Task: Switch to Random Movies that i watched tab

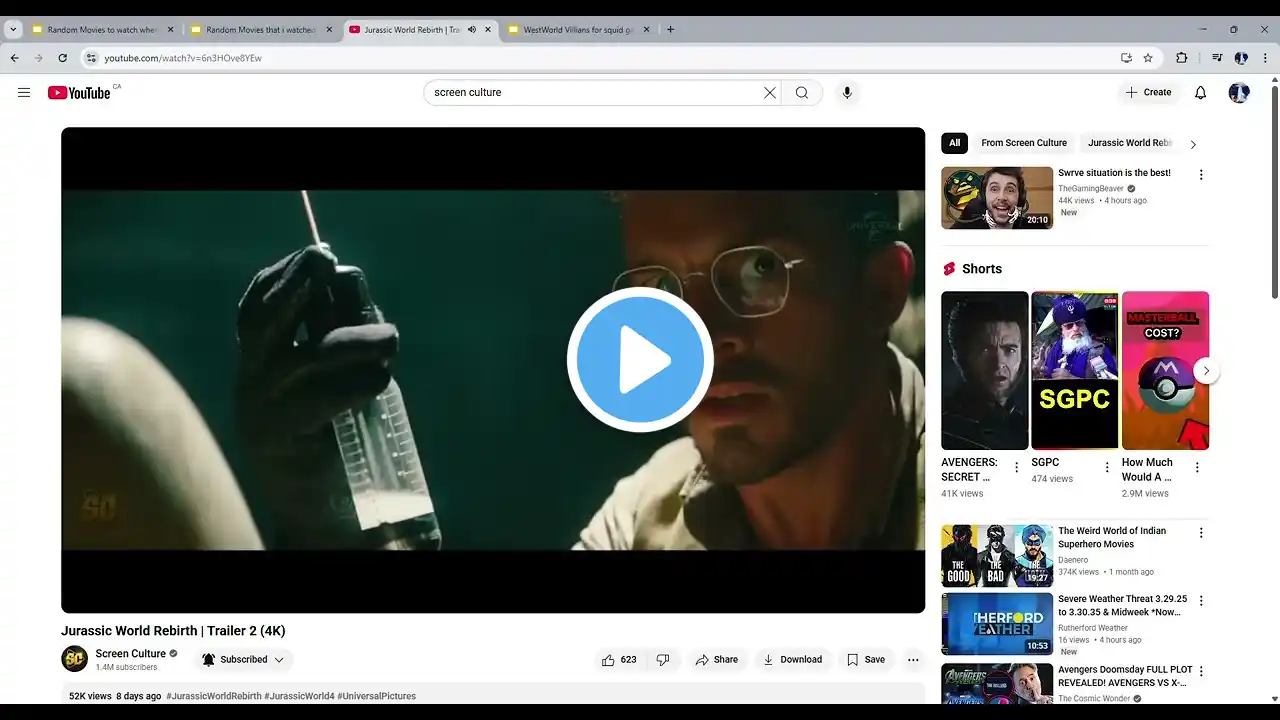Action: 262,30
